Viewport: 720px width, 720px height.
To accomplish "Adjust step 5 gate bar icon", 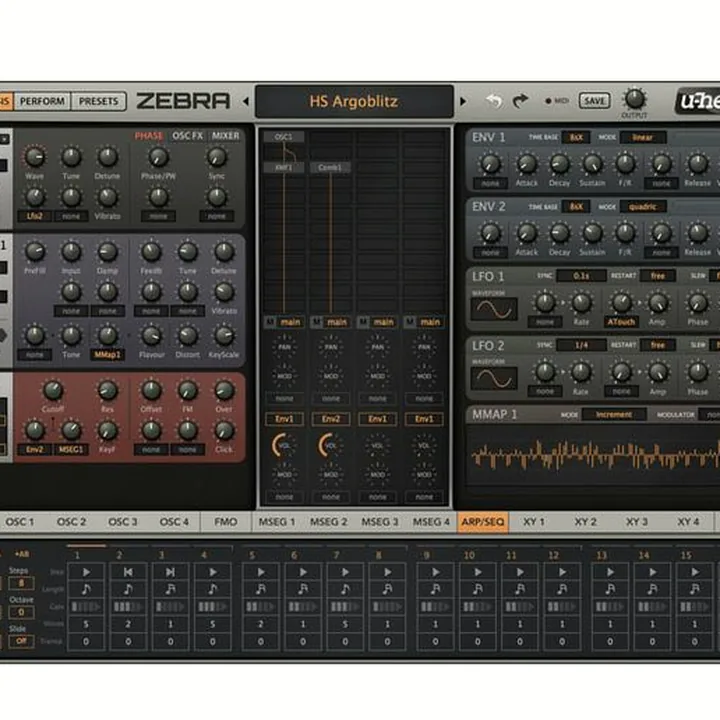I will tap(260, 607).
